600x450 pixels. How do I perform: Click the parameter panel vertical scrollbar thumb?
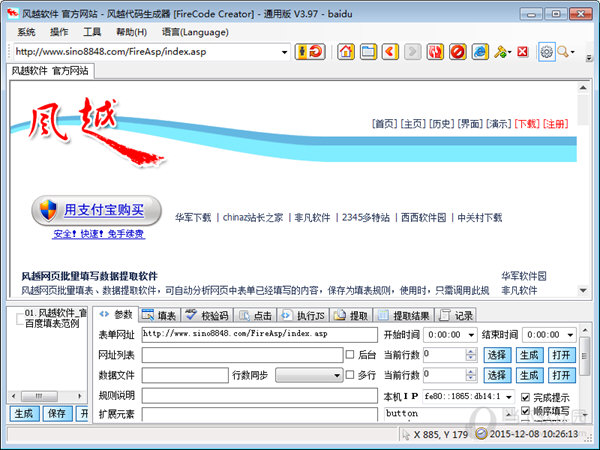click(x=584, y=356)
